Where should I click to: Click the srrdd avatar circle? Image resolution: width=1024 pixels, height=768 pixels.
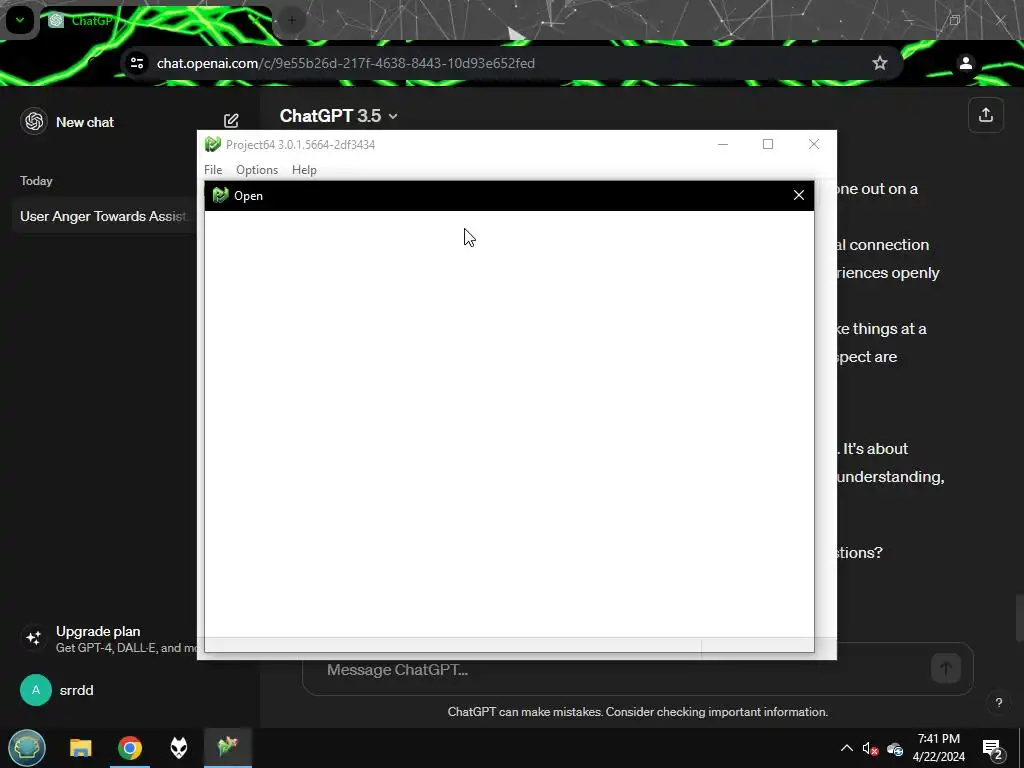click(36, 690)
